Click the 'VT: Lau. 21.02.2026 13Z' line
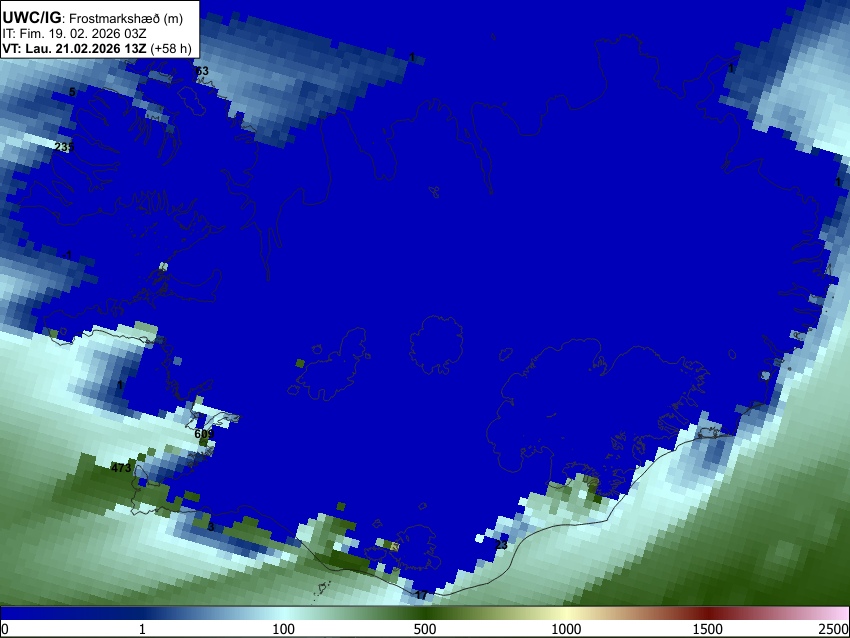This screenshot has height=638, width=850. coord(74,48)
